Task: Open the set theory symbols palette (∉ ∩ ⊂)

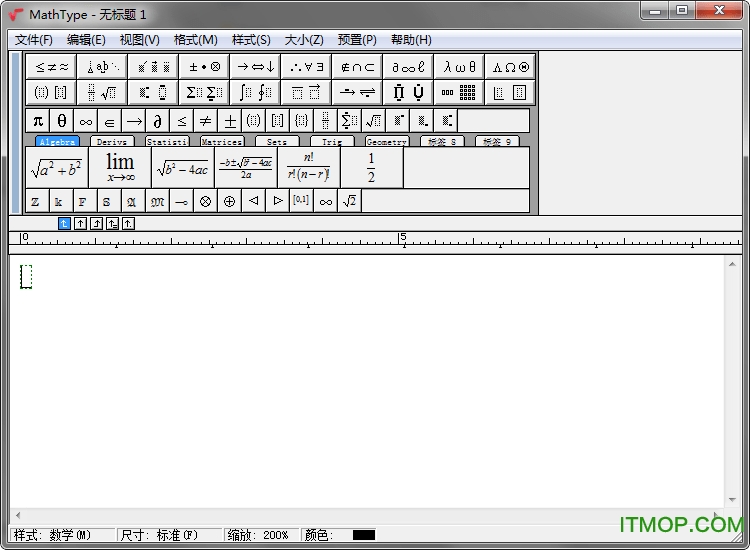Action: coord(357,67)
